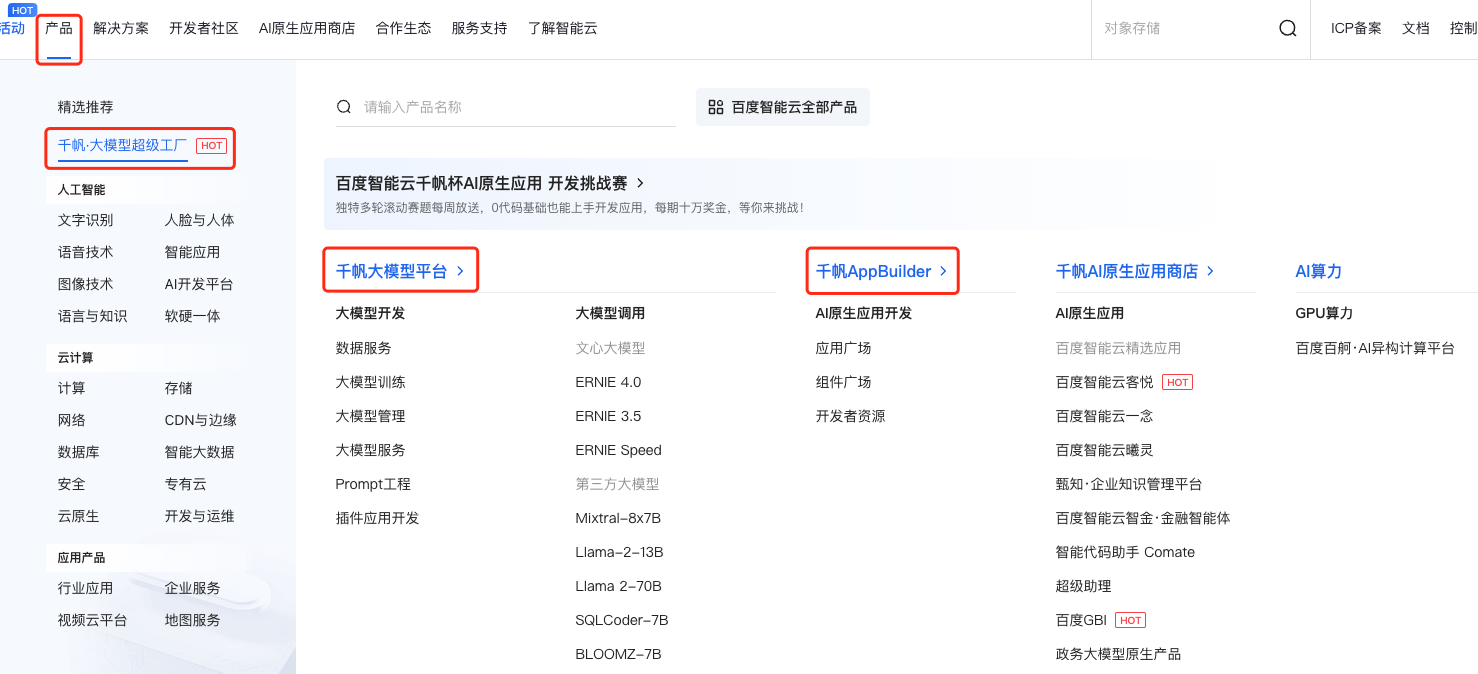
Task: Open 百度百舸·AI异构计算平台 link
Action: [x=1375, y=348]
